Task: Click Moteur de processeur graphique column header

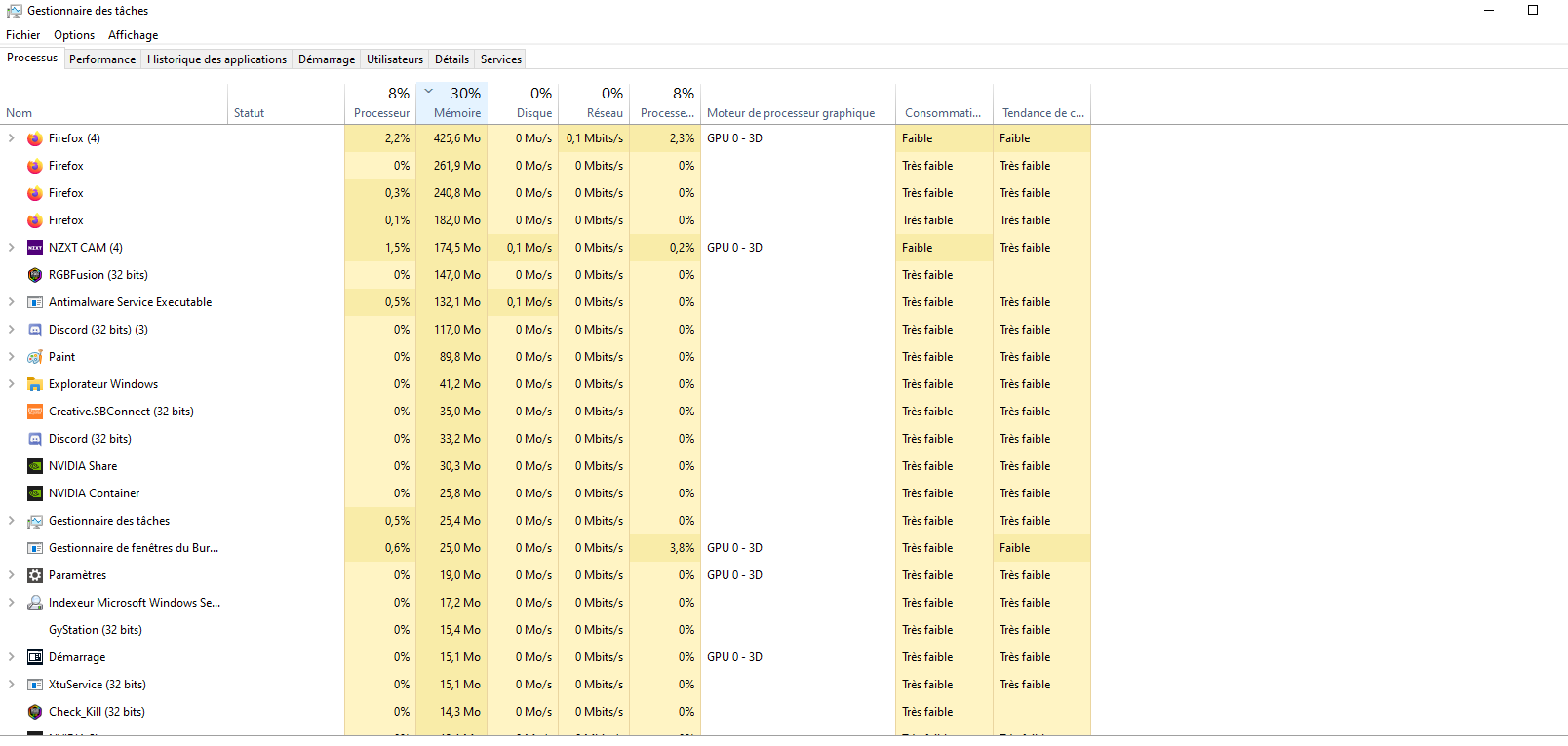Action: pos(798,103)
